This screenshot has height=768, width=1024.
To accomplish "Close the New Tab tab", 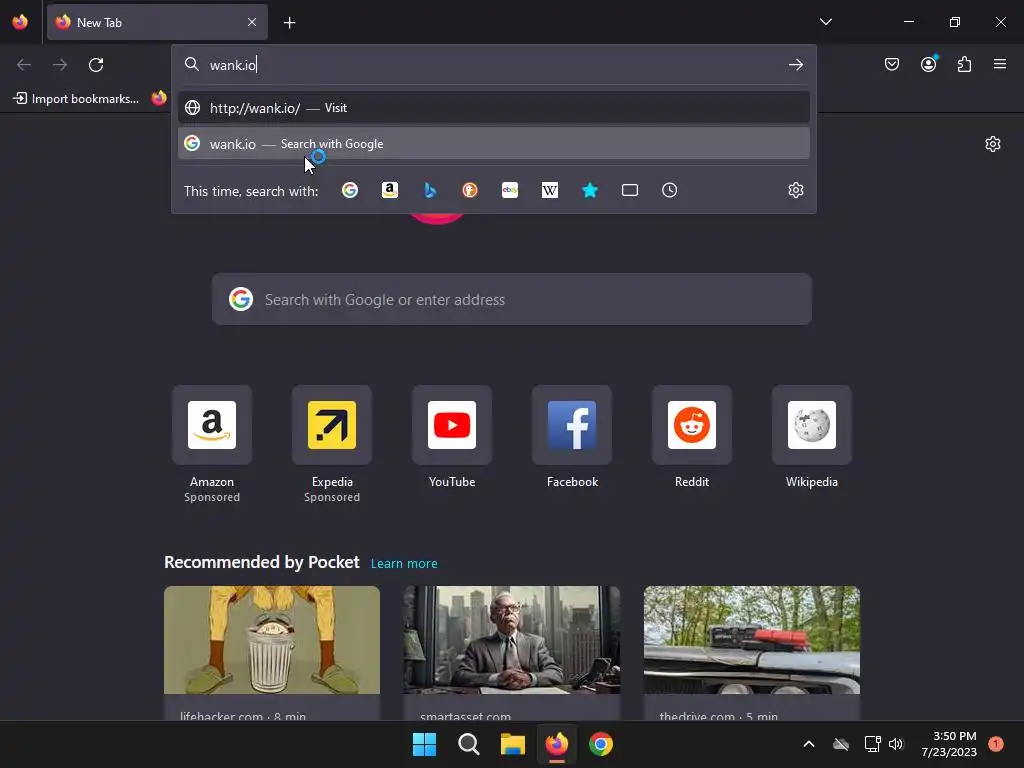I will (251, 22).
